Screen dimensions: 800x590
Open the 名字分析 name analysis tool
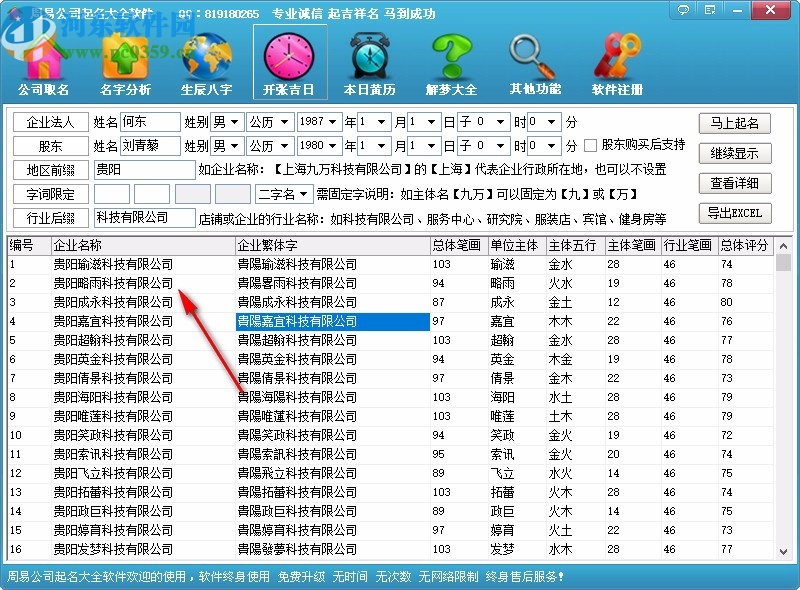tap(124, 60)
